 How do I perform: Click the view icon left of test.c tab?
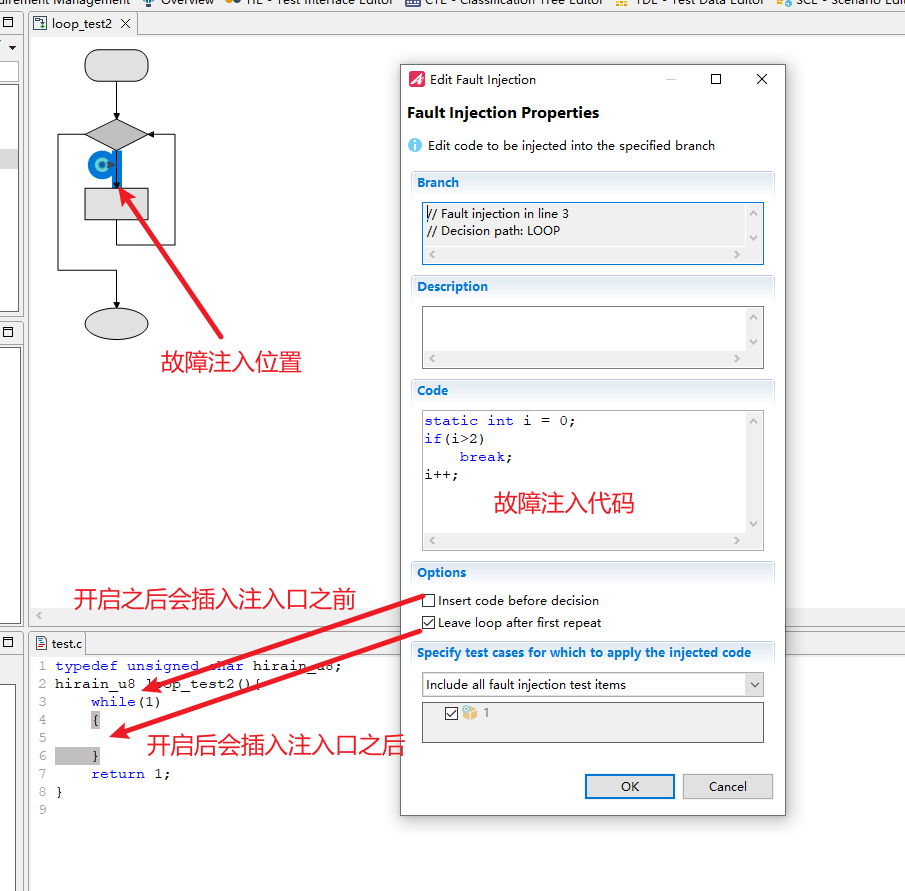(8, 642)
